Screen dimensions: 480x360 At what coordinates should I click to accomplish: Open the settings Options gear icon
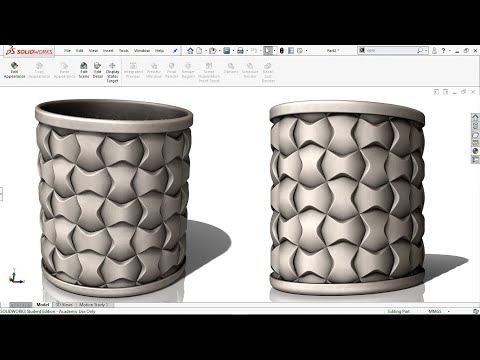(300, 51)
